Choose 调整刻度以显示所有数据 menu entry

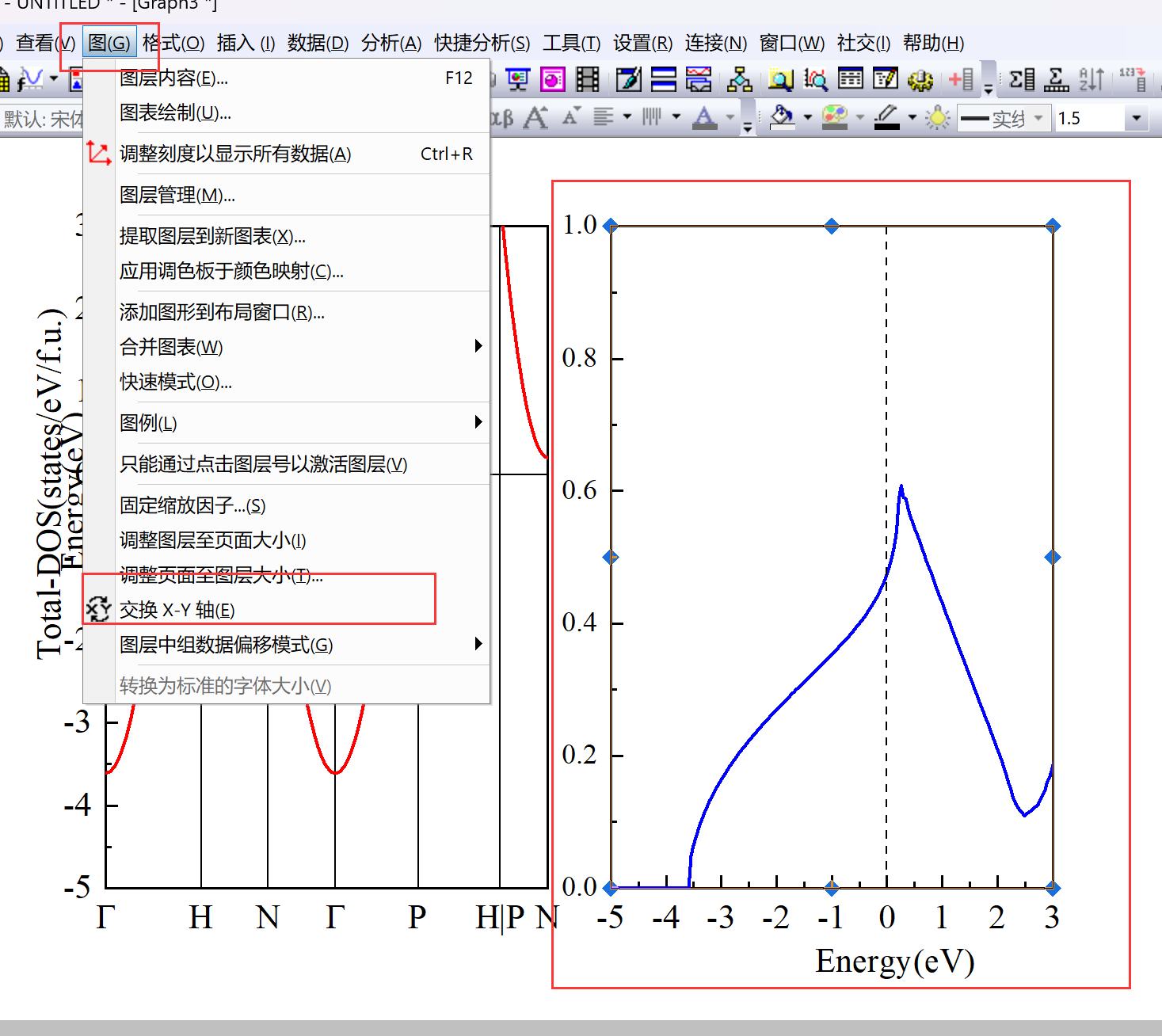(287, 154)
